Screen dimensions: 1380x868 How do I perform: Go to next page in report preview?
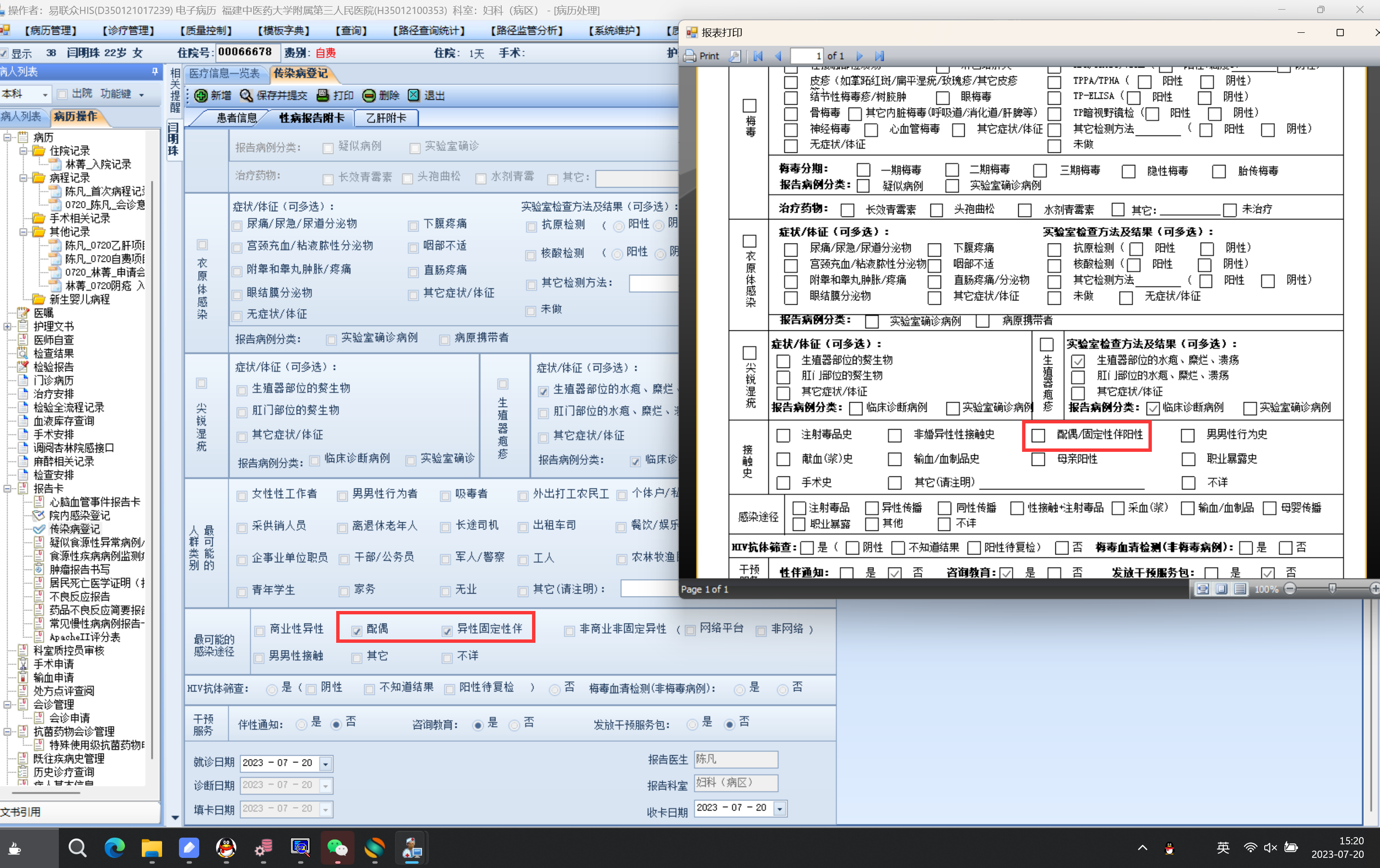[859, 55]
